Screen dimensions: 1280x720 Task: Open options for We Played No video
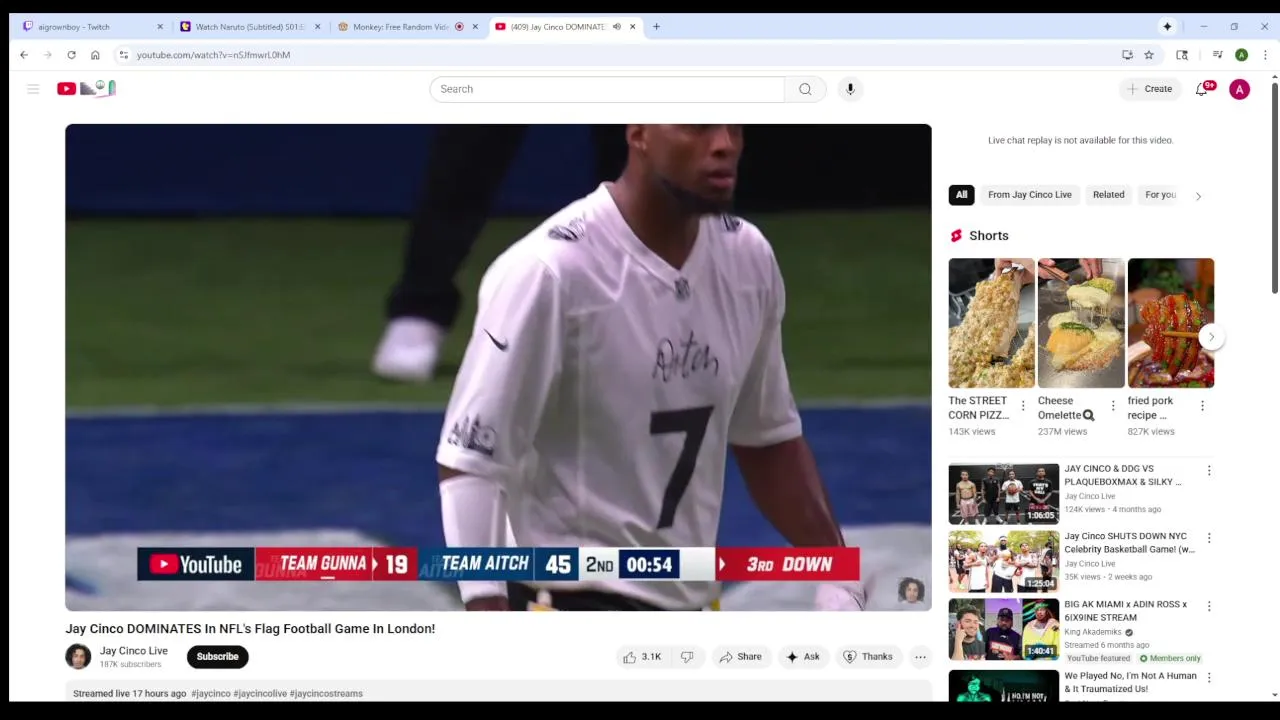pos(1209,677)
